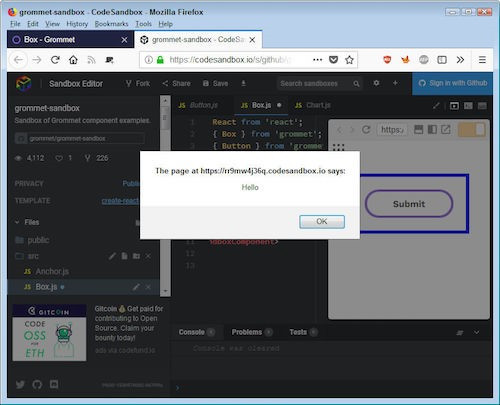
Task: Rename Box.js with pencil icon
Action: click(x=136, y=287)
